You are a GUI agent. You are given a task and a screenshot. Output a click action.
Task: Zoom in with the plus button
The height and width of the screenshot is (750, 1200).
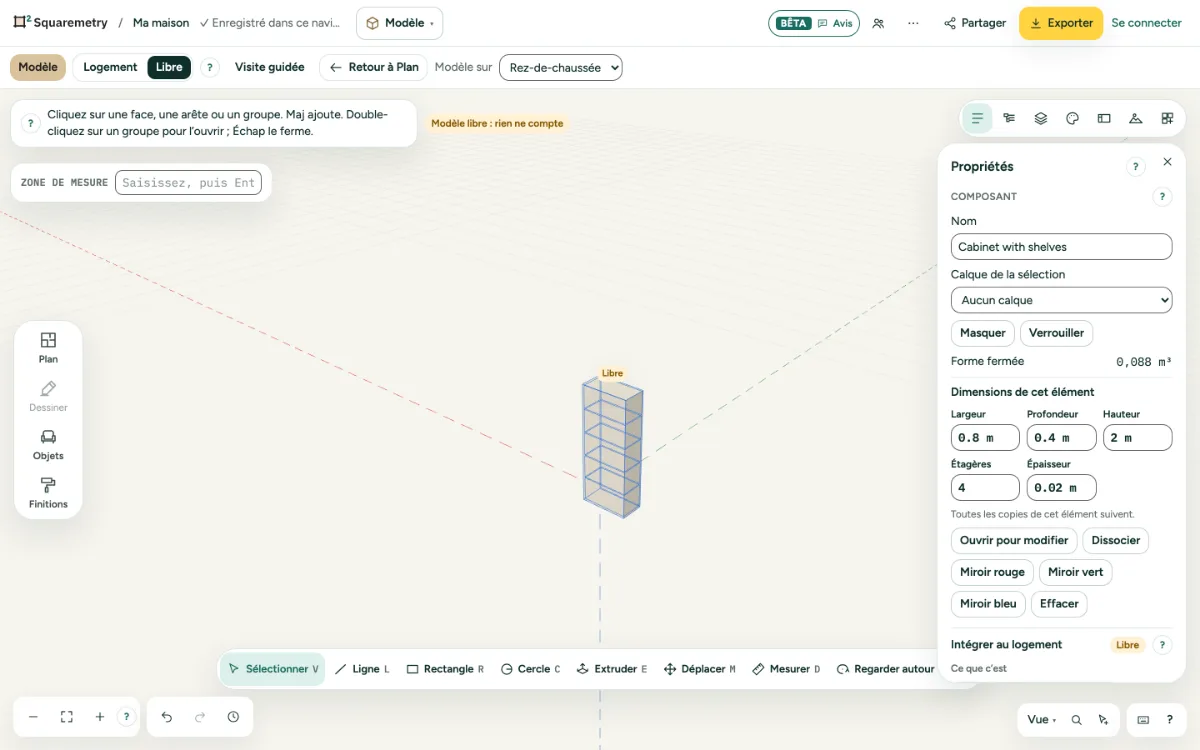tap(100, 717)
